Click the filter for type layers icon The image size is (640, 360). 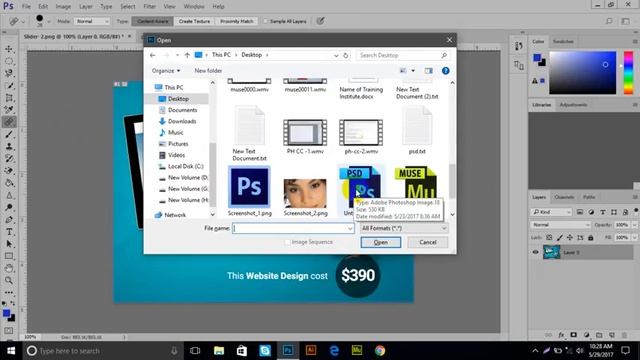coord(603,212)
